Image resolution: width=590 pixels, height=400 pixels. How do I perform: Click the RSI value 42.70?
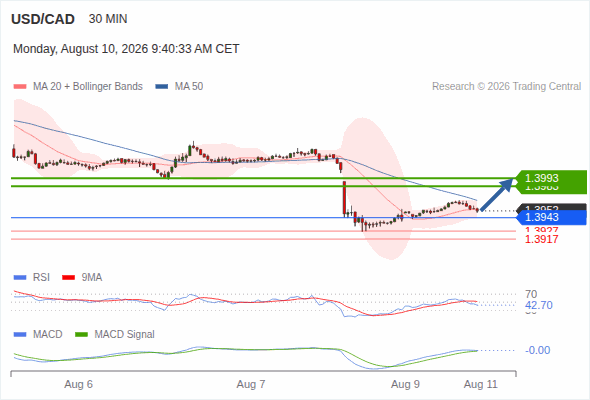point(539,305)
